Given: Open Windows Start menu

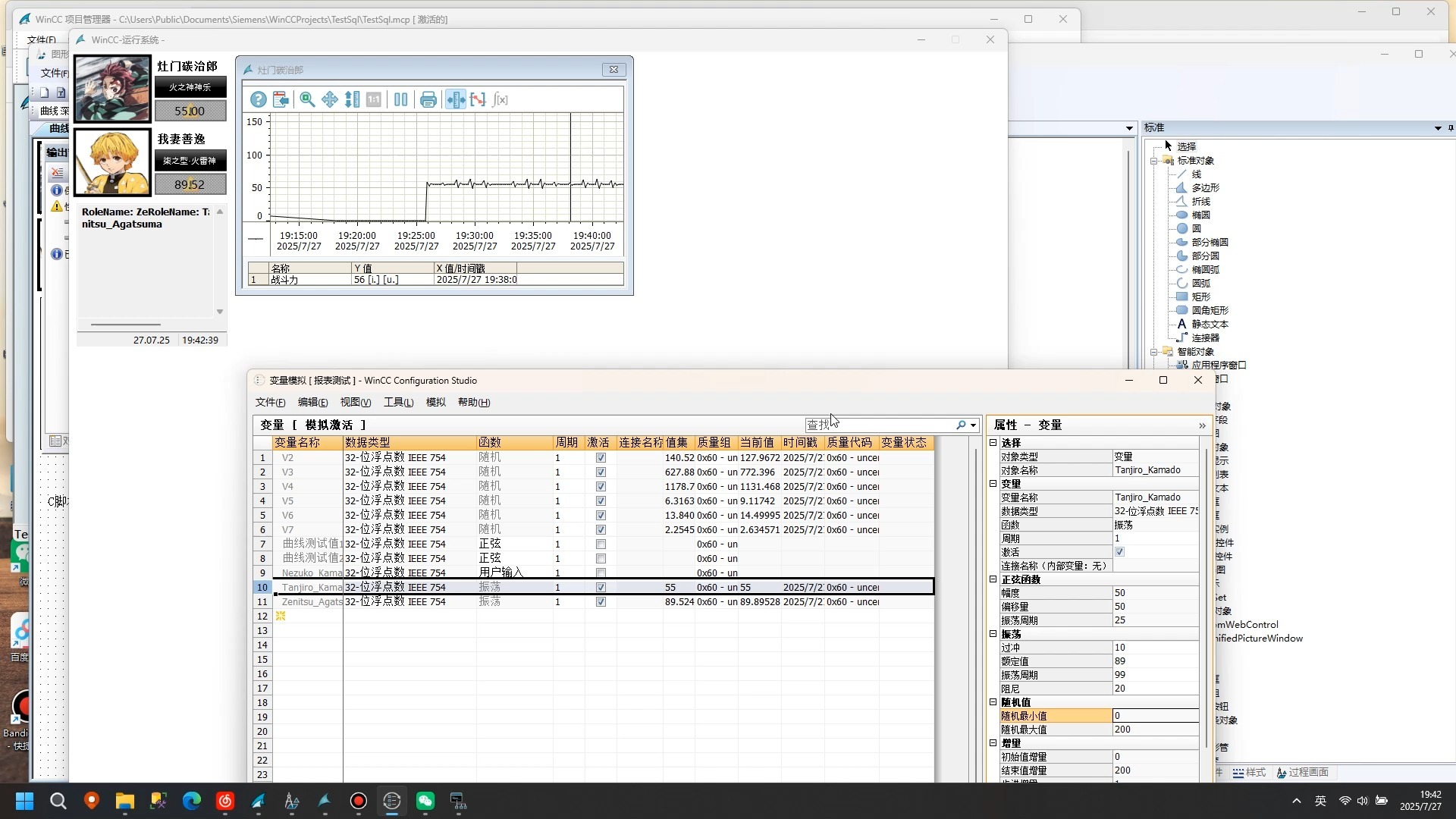Looking at the screenshot, I should pyautogui.click(x=24, y=801).
